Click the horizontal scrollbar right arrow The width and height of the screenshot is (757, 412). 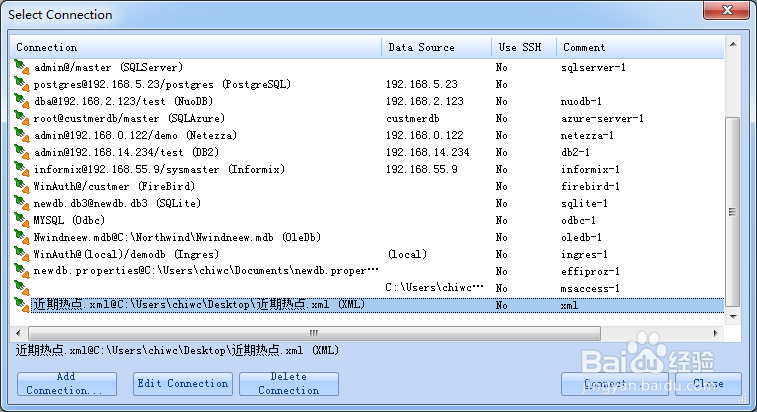pyautogui.click(x=715, y=333)
